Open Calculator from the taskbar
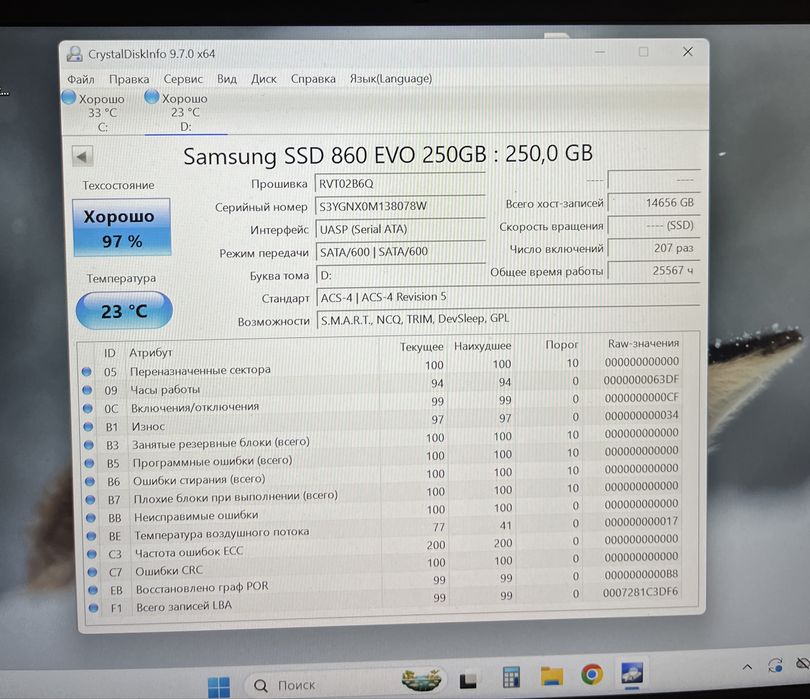This screenshot has height=699, width=810. (511, 677)
